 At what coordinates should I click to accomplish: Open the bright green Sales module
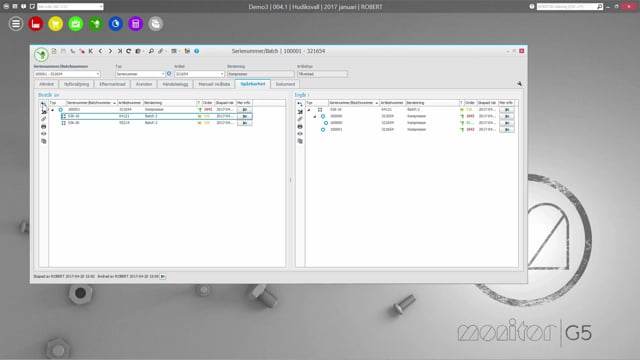coord(76,24)
